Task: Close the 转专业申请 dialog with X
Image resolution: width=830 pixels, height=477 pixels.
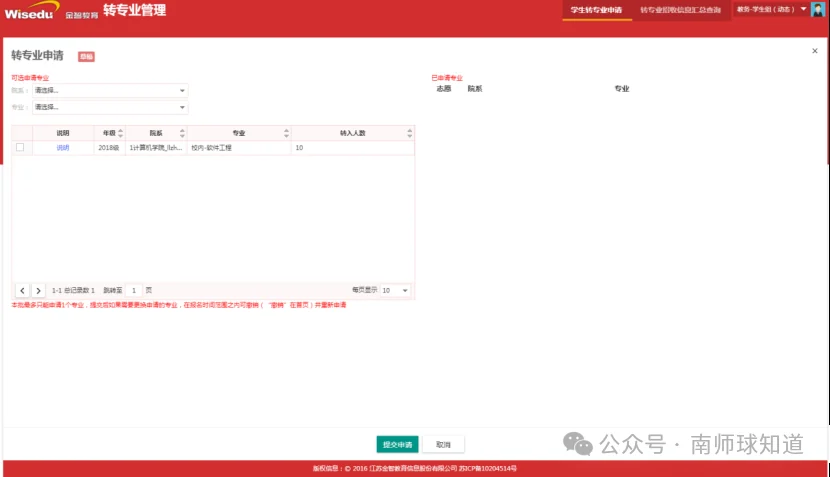Action: pos(815,51)
